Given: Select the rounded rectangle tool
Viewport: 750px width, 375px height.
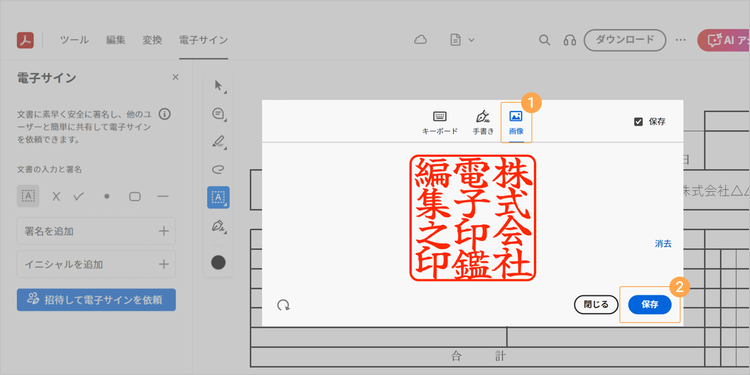Looking at the screenshot, I should [135, 196].
